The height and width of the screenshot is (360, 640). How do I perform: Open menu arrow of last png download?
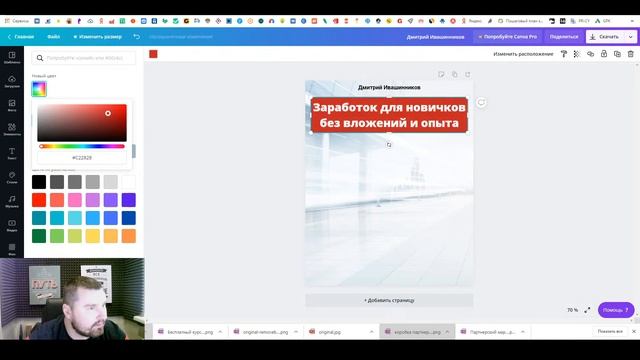pyautogui.click(x=523, y=332)
